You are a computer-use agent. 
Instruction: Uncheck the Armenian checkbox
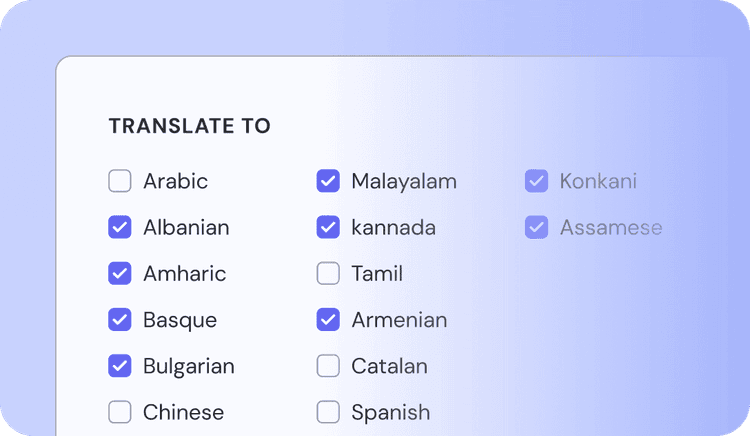pos(328,320)
